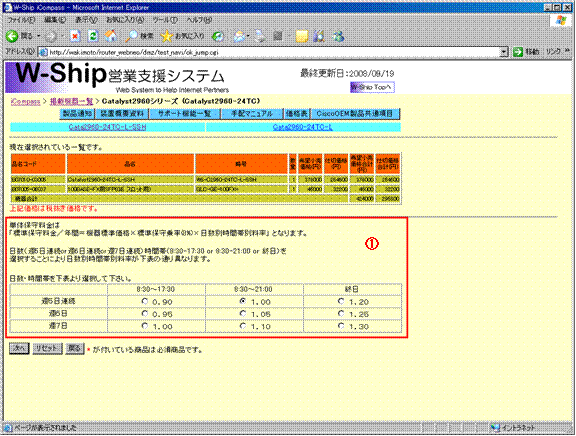Open the Mail button dropdown arrow
This screenshot has width=576, height=436.
pyautogui.click(x=248, y=36)
